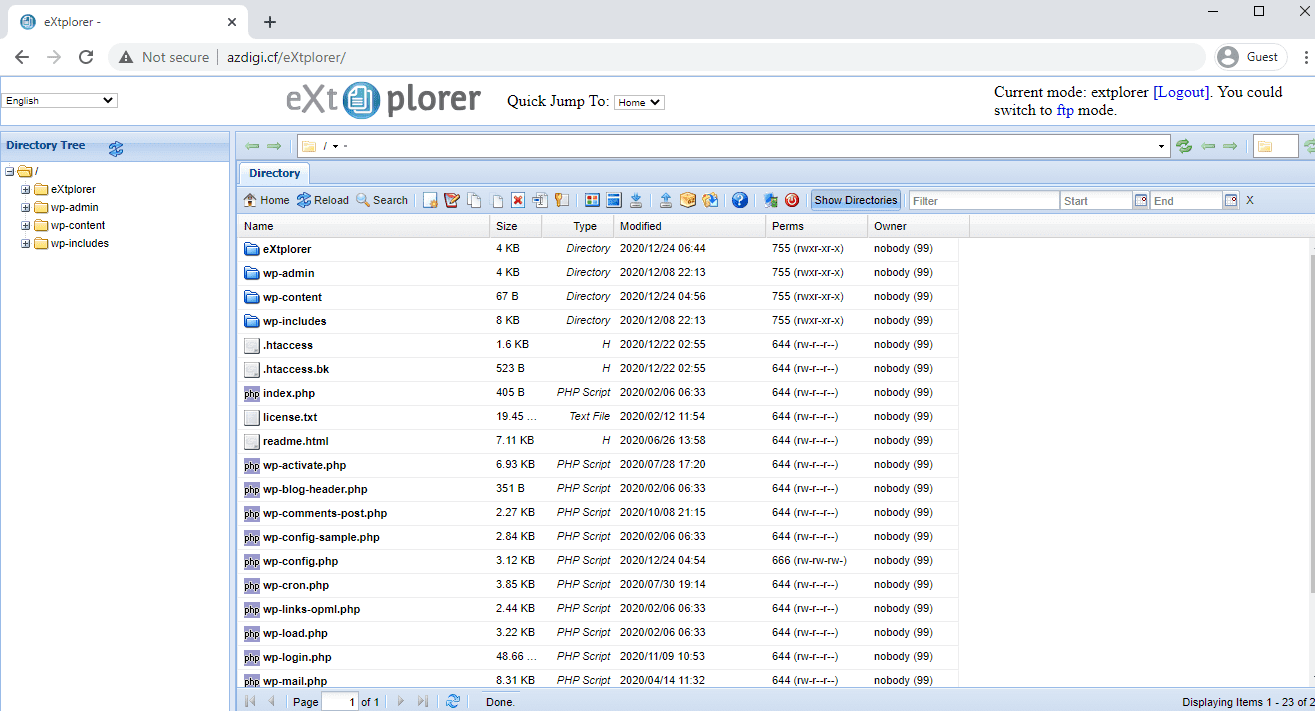
Task: Select wp-config.php file row
Action: click(598, 561)
